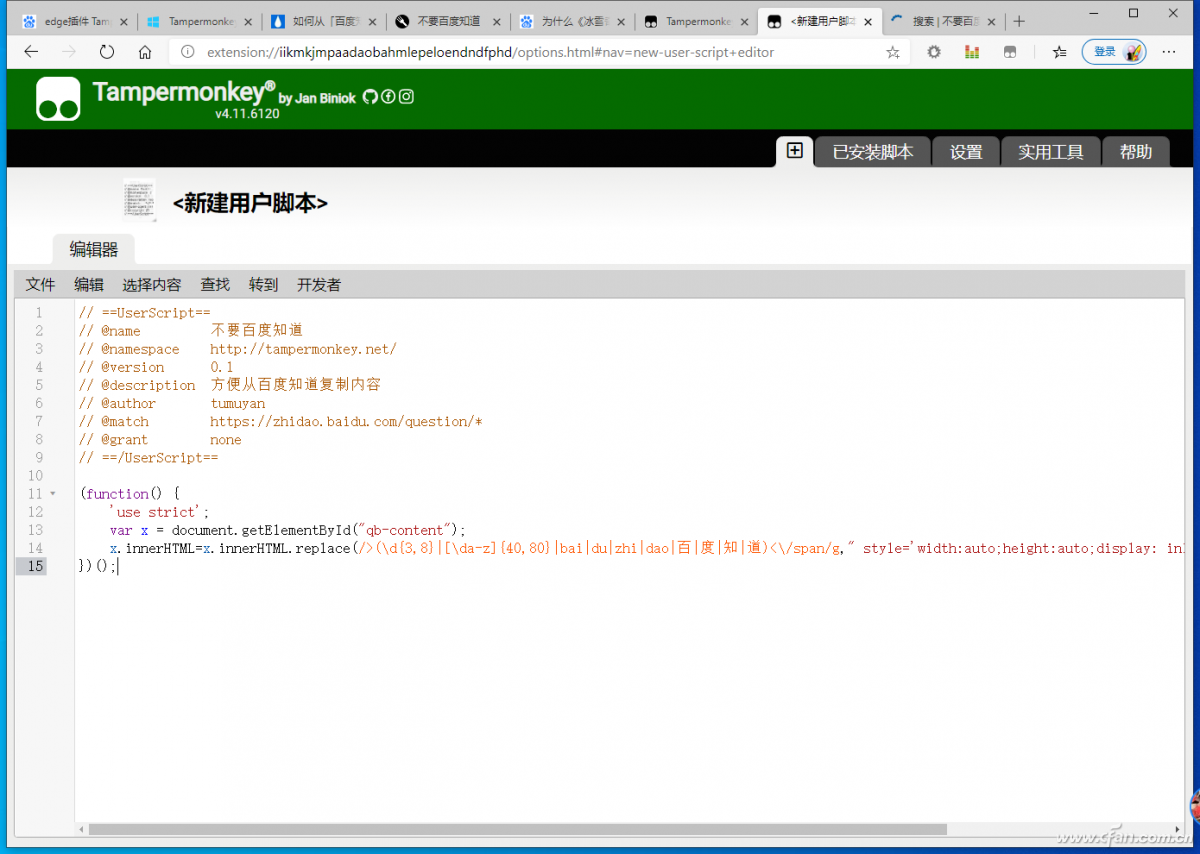Open a new browser tab
The height and width of the screenshot is (854, 1200).
(1019, 21)
